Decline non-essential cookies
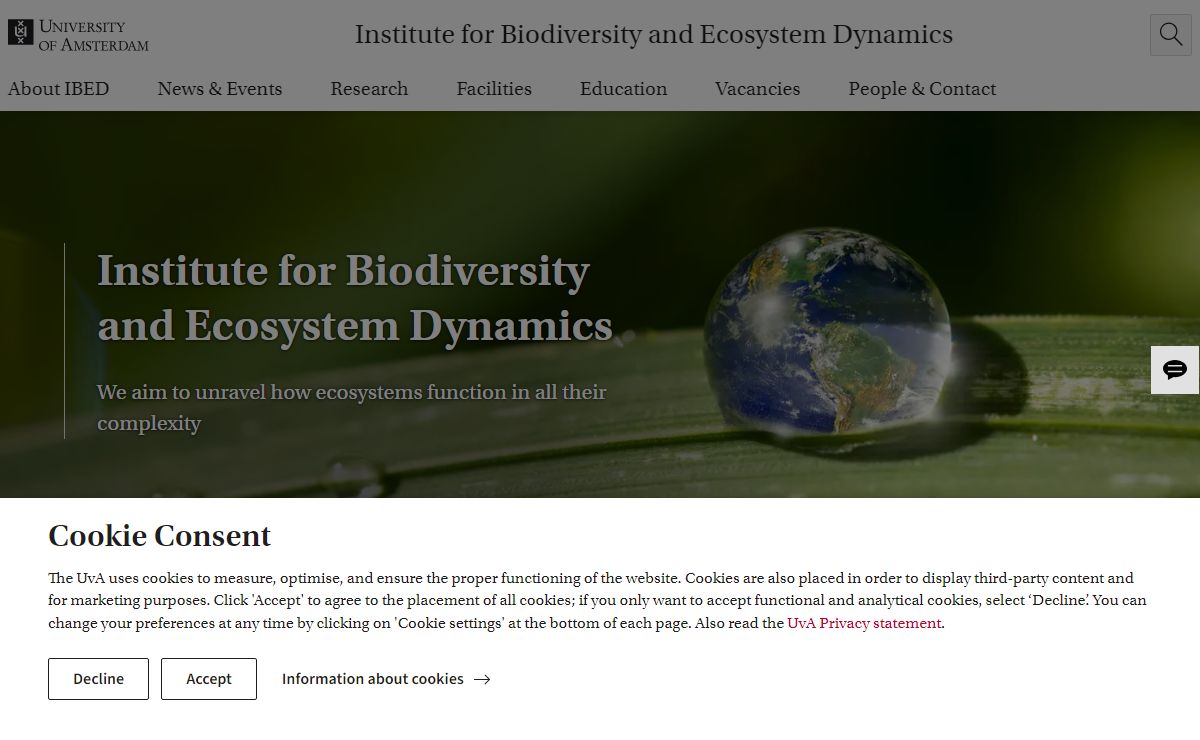Screen dimensions: 1200x740 point(98,679)
